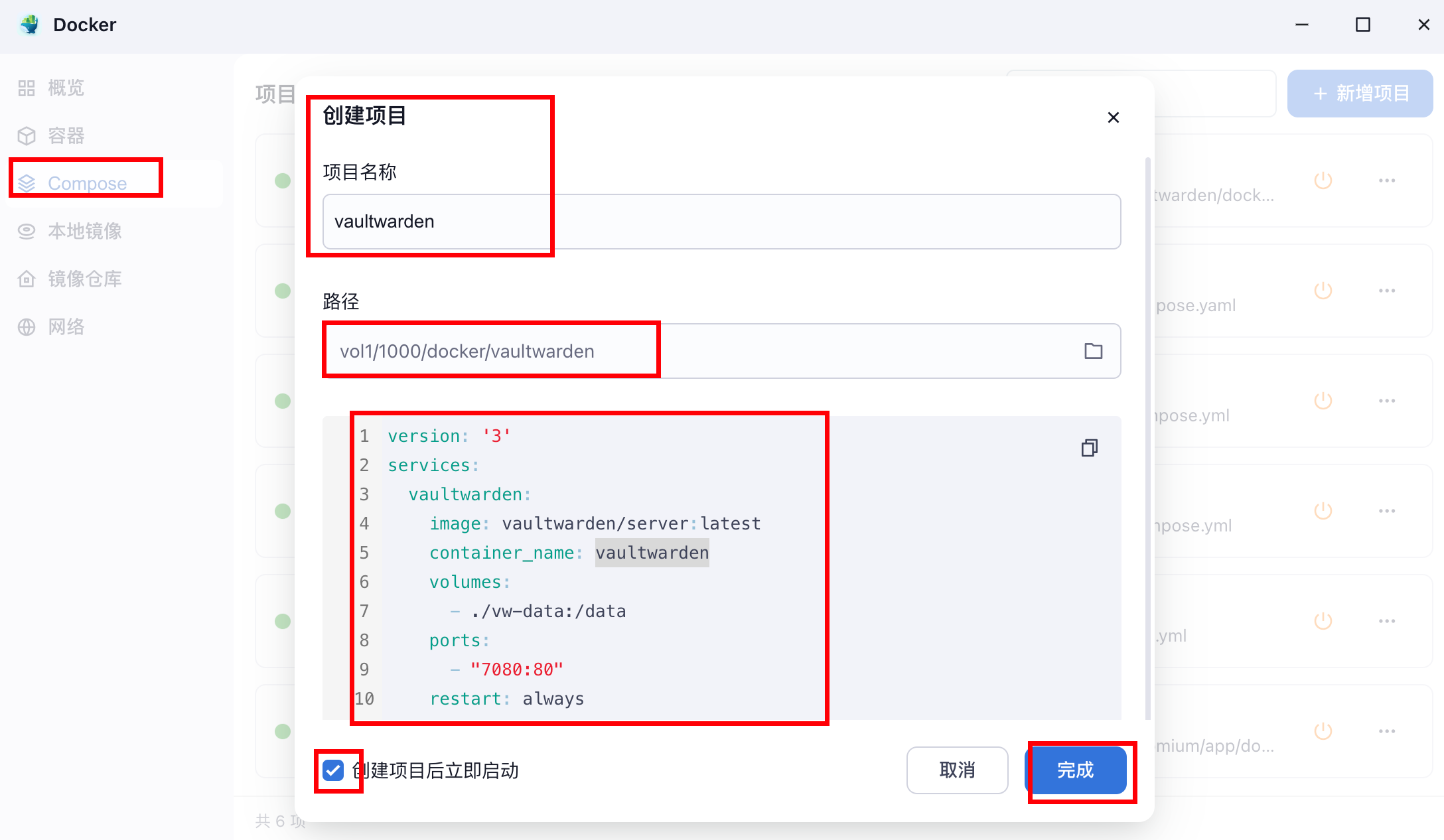Viewport: 1444px width, 840px height.
Task: Open the 镜像仓库 image registry section
Action: click(114, 279)
